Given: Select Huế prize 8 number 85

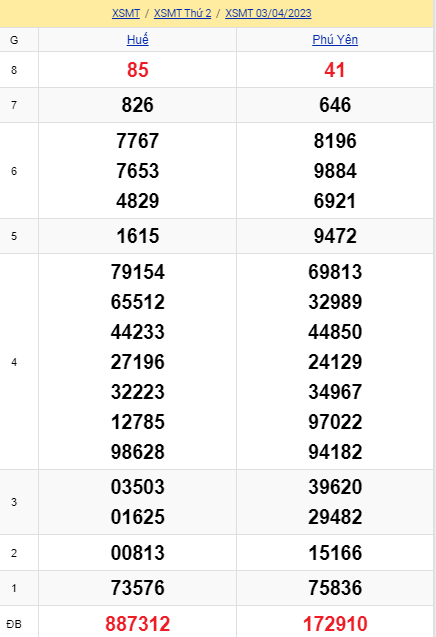Looking at the screenshot, I should [x=138, y=70].
